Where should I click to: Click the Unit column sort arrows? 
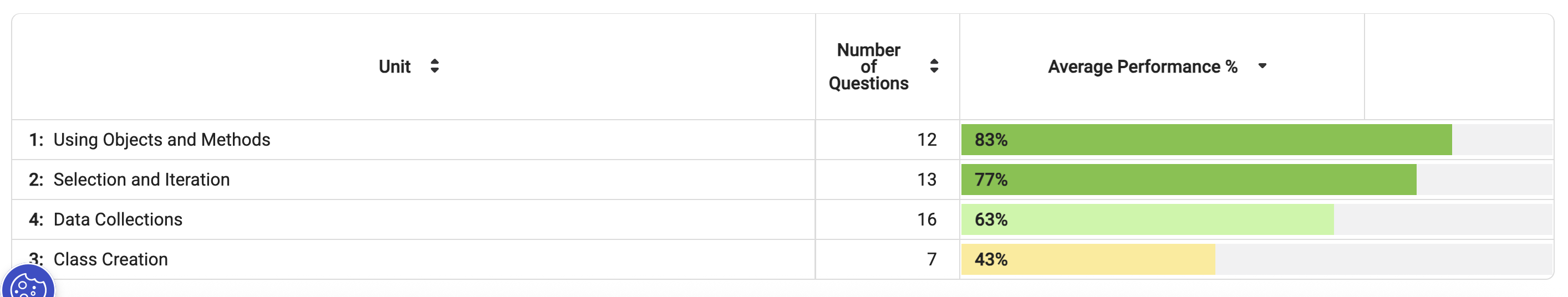click(434, 66)
